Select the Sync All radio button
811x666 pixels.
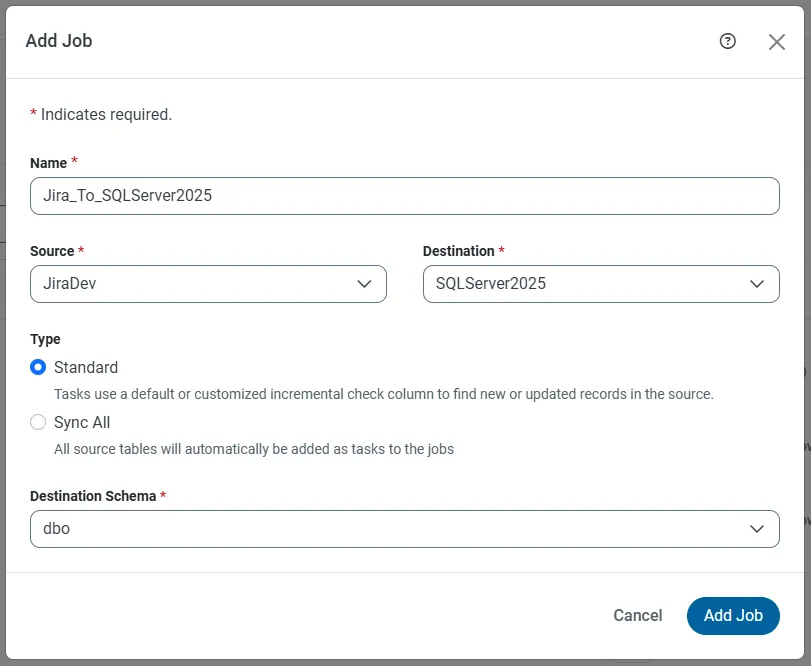click(38, 422)
